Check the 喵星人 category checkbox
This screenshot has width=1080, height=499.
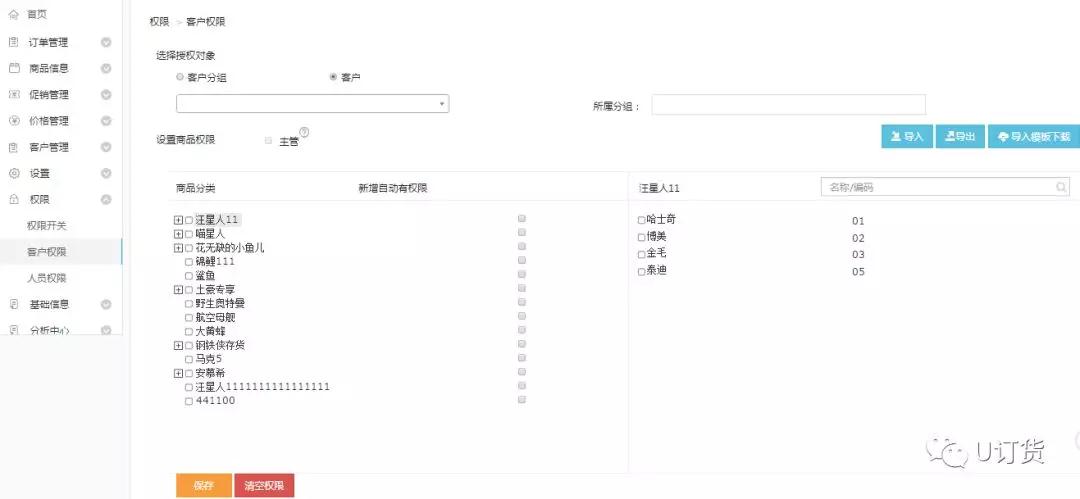189,234
